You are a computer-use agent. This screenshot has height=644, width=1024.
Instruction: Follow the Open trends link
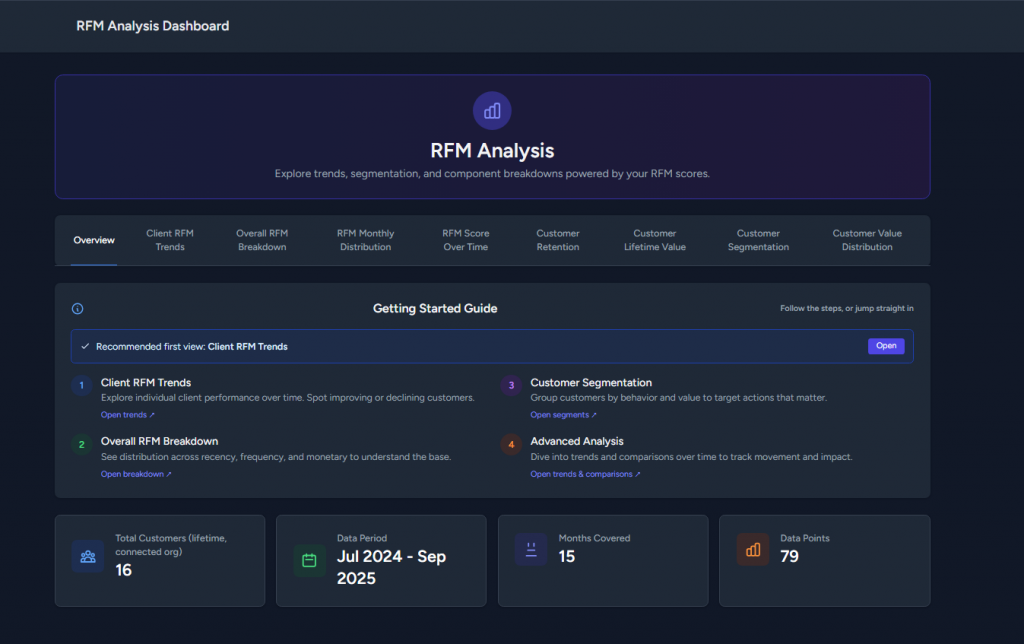coord(127,415)
